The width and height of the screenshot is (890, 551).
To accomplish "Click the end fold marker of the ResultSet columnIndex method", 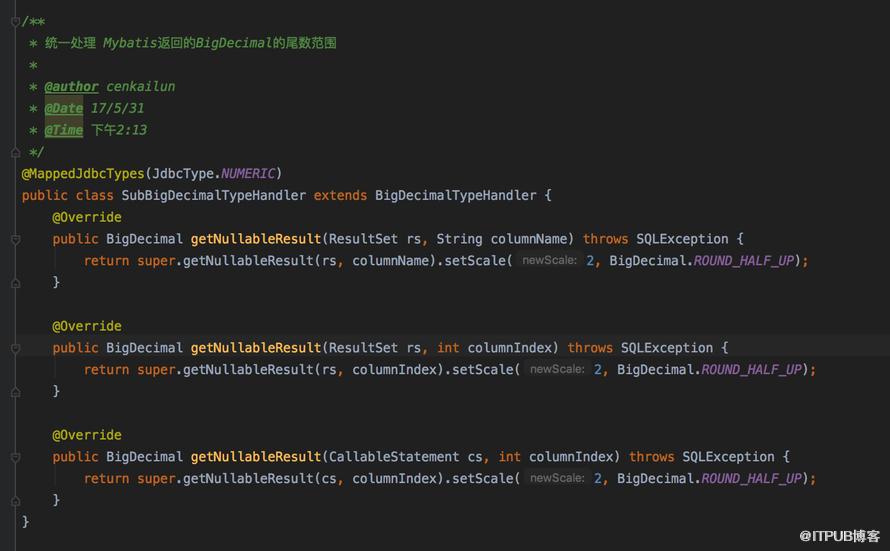I will [15, 392].
